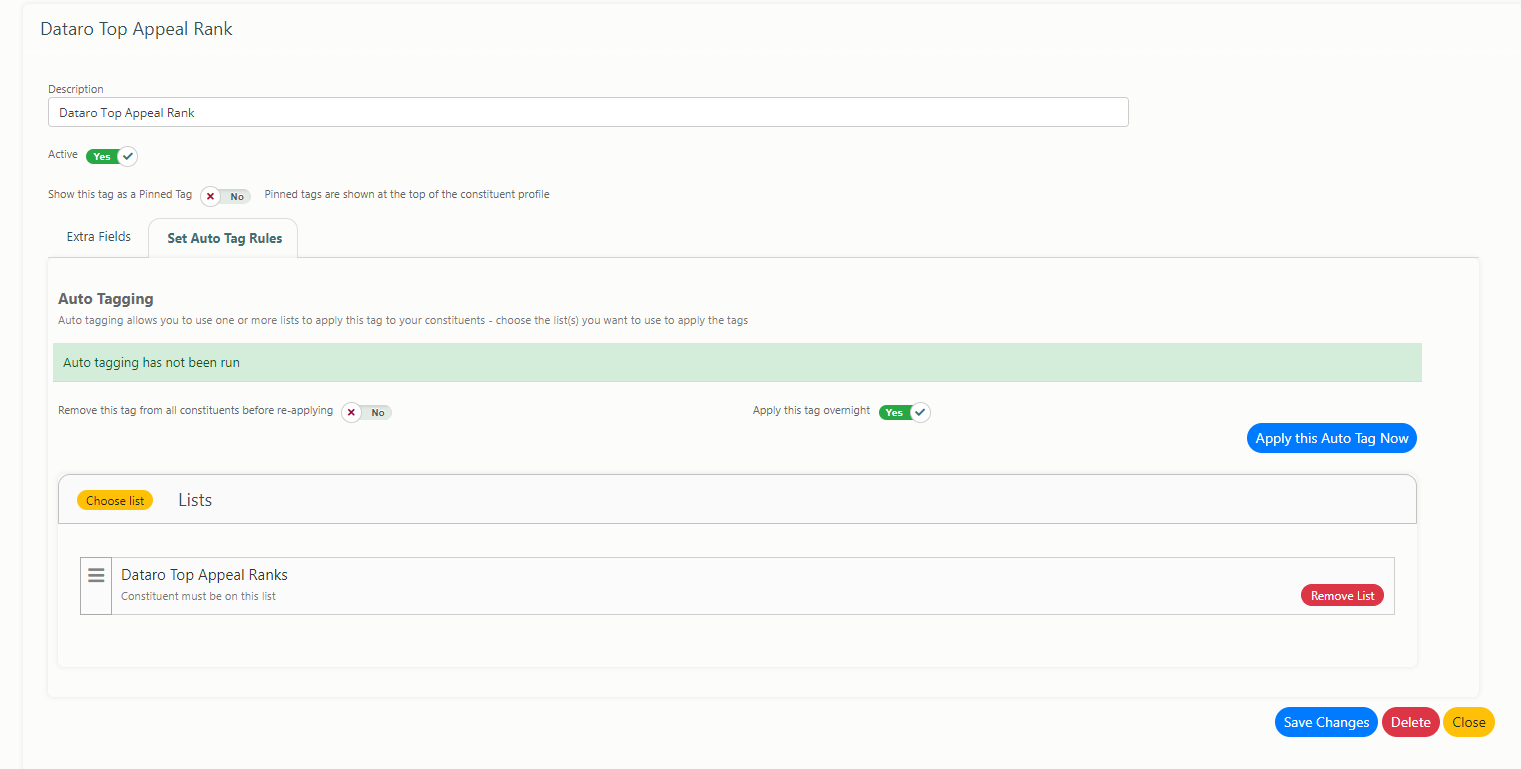Click the Auto Tagging section heading

point(105,299)
